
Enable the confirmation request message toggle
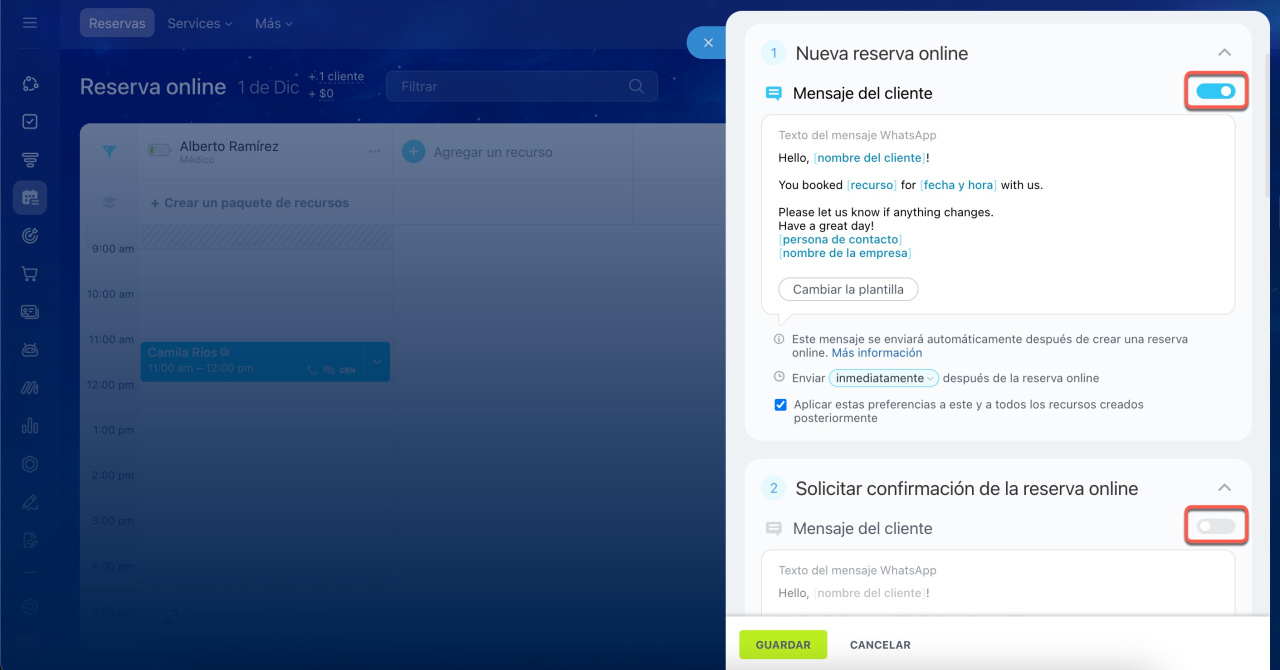1216,526
